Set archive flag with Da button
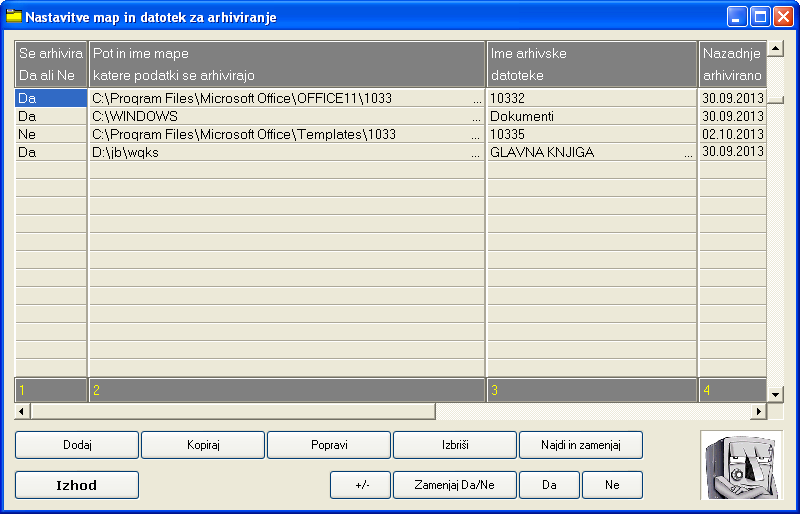Screen dimensions: 800x514 (549, 485)
